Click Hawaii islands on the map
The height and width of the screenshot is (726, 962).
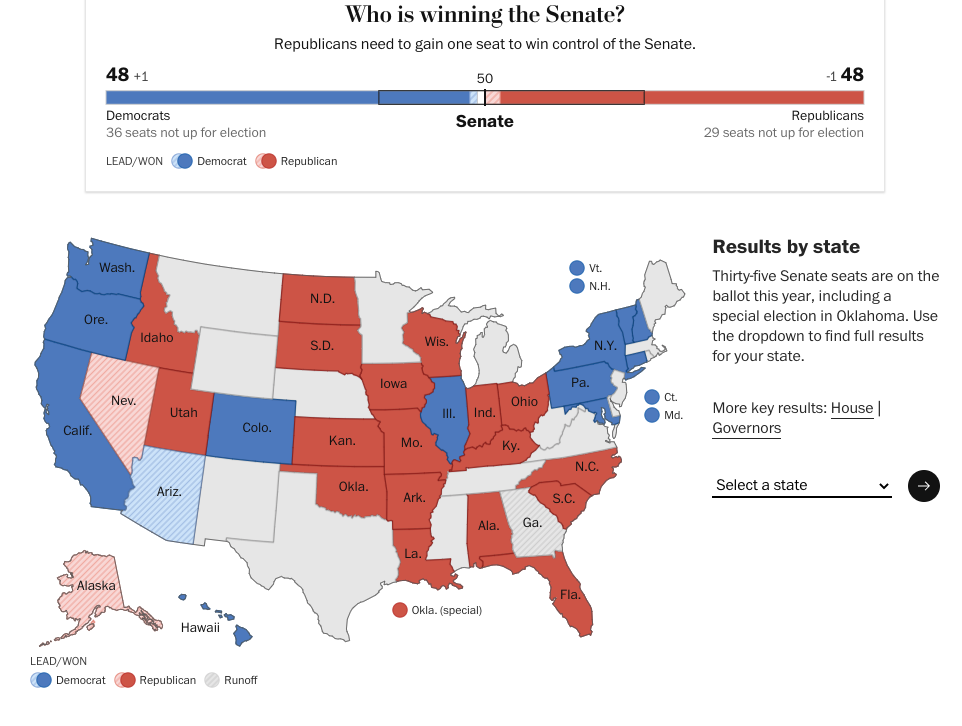[242, 634]
